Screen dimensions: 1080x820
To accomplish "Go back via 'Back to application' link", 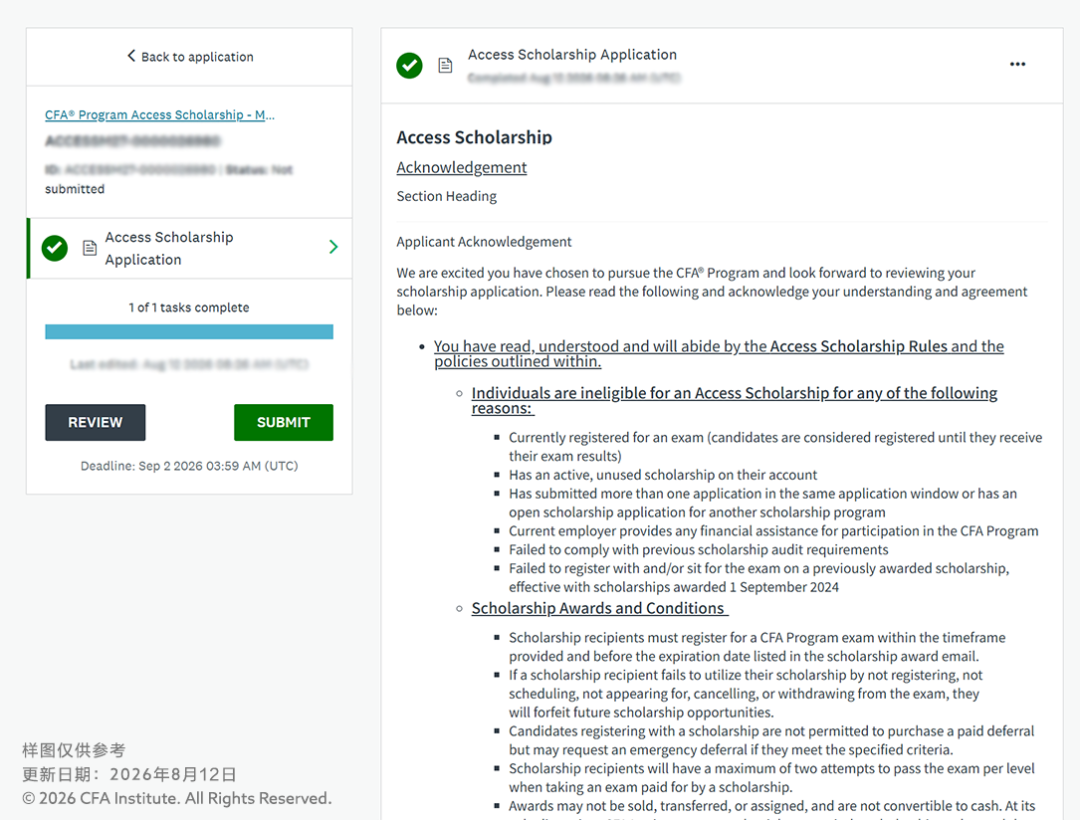I will tap(190, 56).
